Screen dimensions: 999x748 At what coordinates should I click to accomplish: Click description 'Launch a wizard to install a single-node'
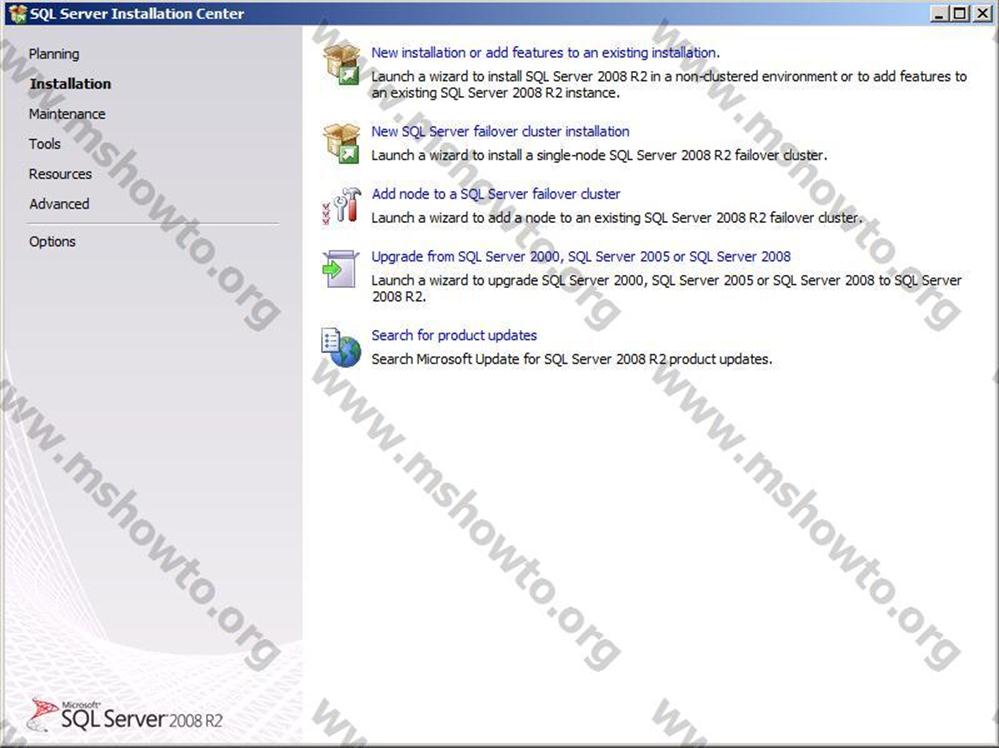pyautogui.click(x=489, y=155)
